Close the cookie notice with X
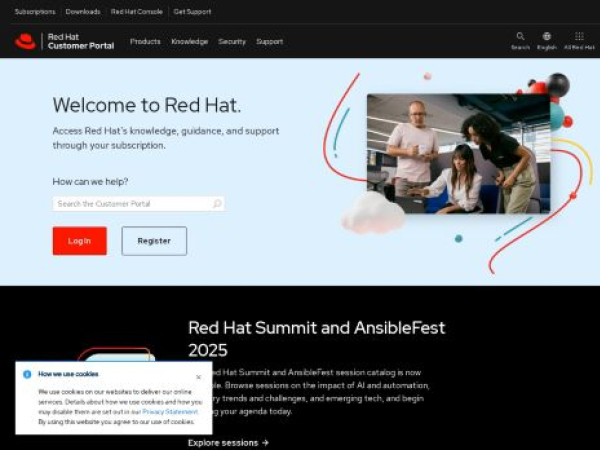The width and height of the screenshot is (600, 450). (198, 377)
